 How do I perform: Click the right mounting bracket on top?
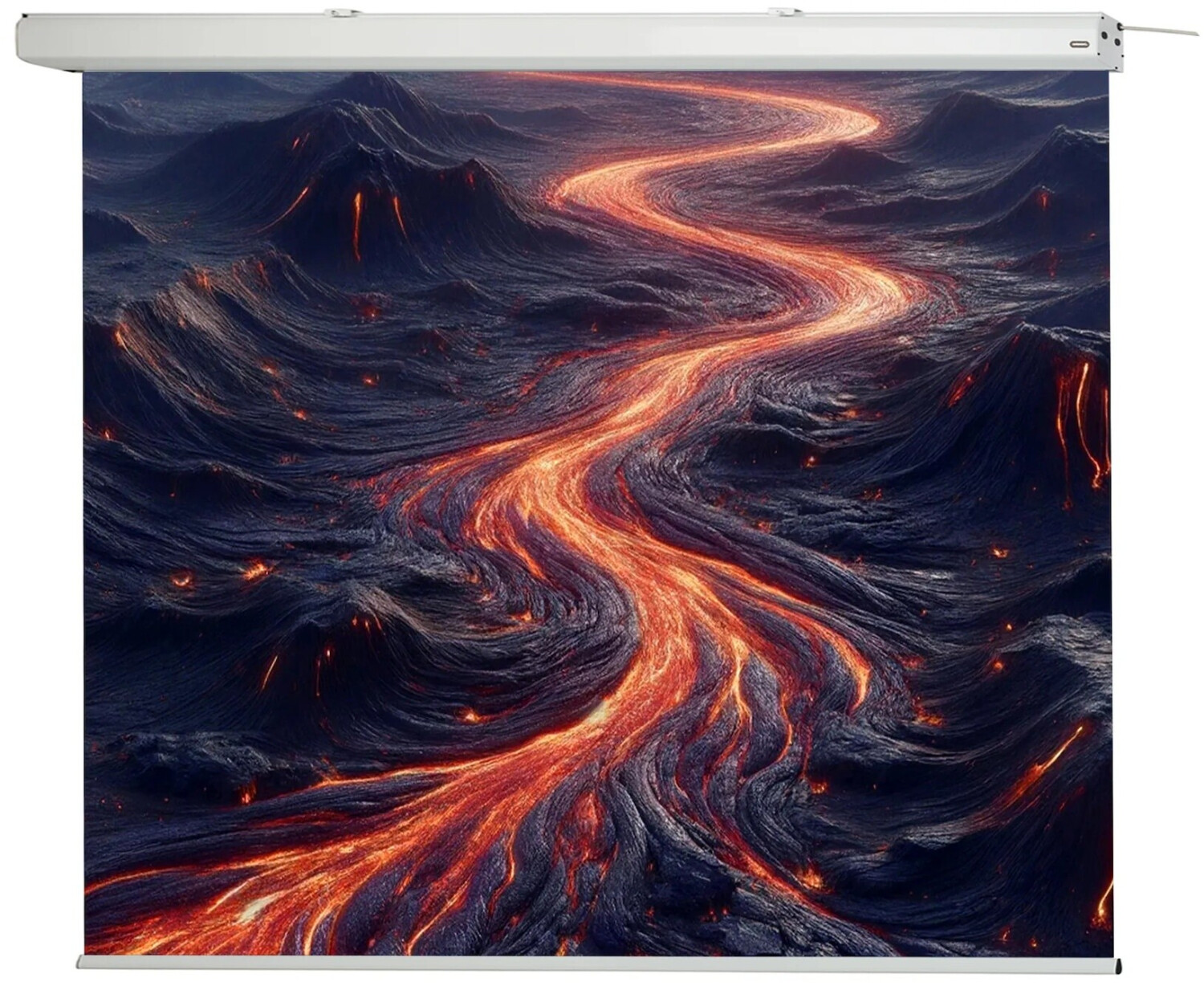click(x=785, y=12)
